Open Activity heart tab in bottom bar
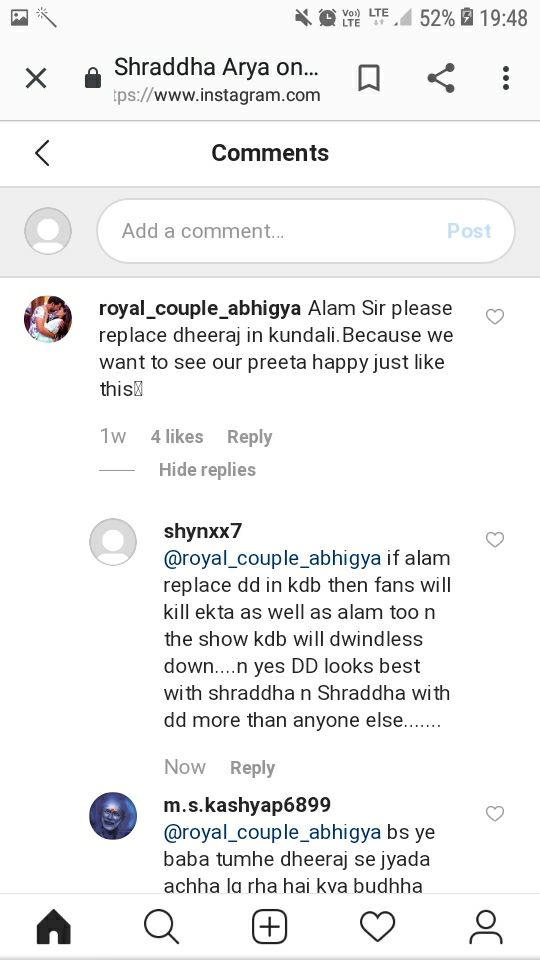540x960 pixels. pyautogui.click(x=377, y=927)
